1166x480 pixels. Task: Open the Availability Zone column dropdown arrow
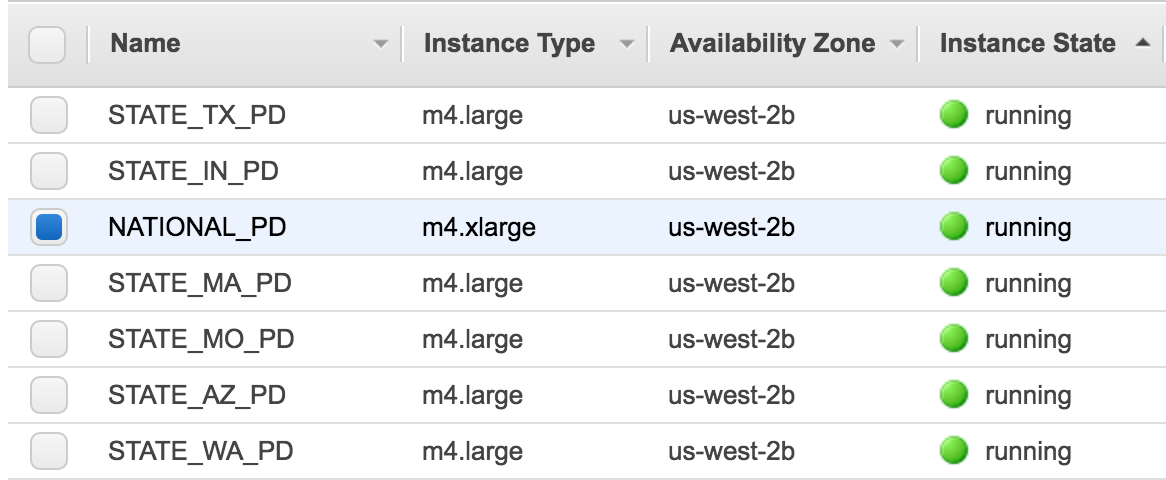click(897, 44)
